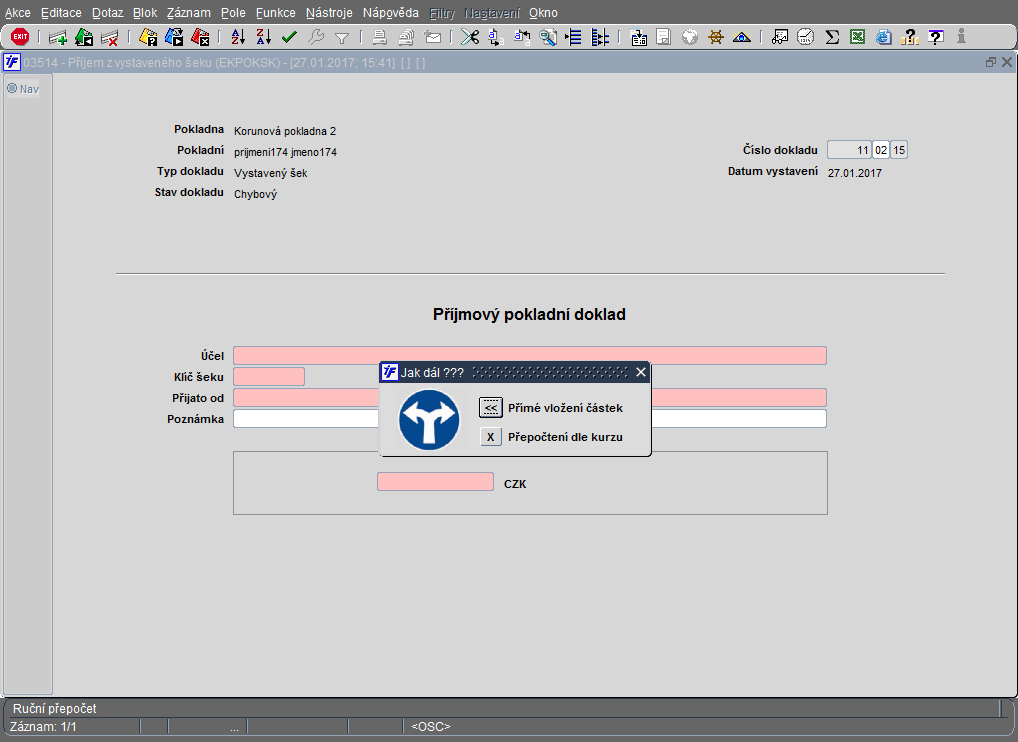1018x742 pixels.
Task: Click the clock gauge icon
Action: coord(806,37)
